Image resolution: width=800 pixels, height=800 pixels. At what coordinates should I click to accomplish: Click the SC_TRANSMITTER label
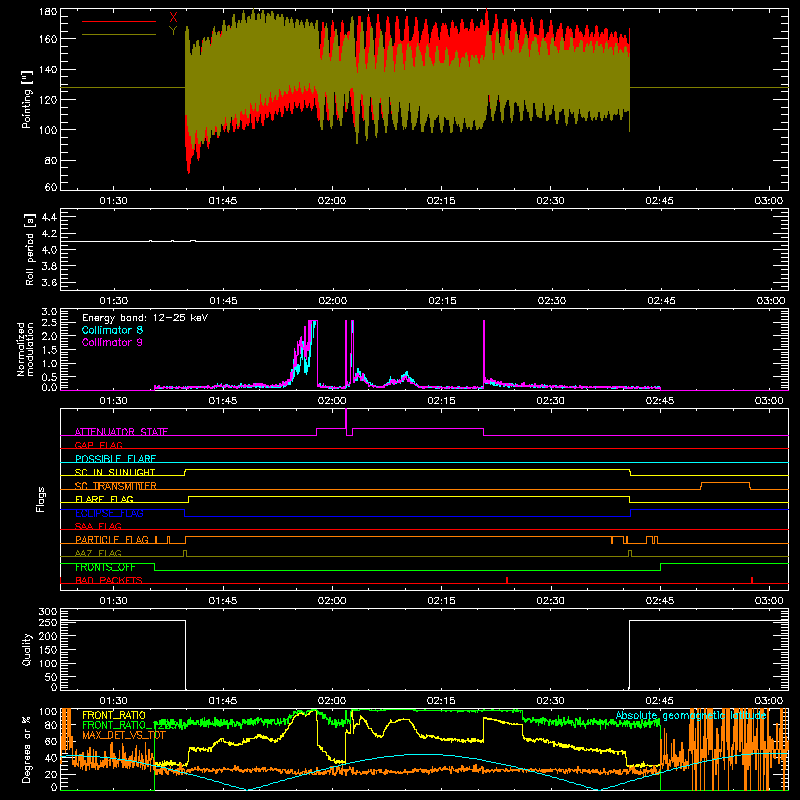pyautogui.click(x=115, y=486)
